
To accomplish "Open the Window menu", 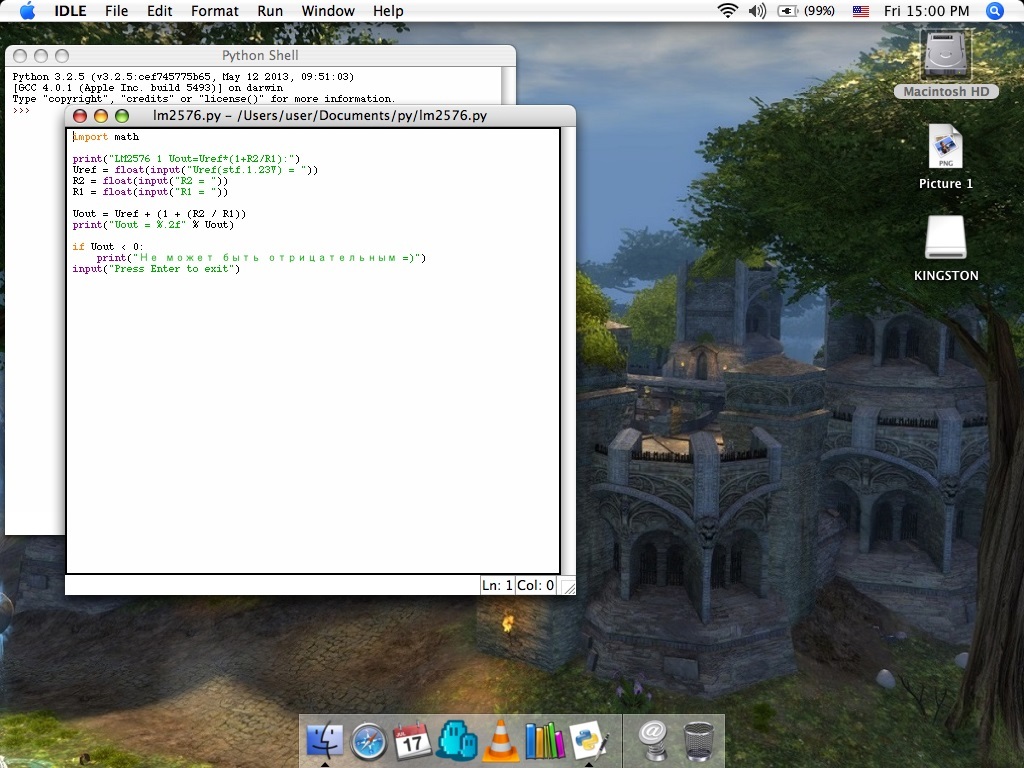I will point(328,11).
